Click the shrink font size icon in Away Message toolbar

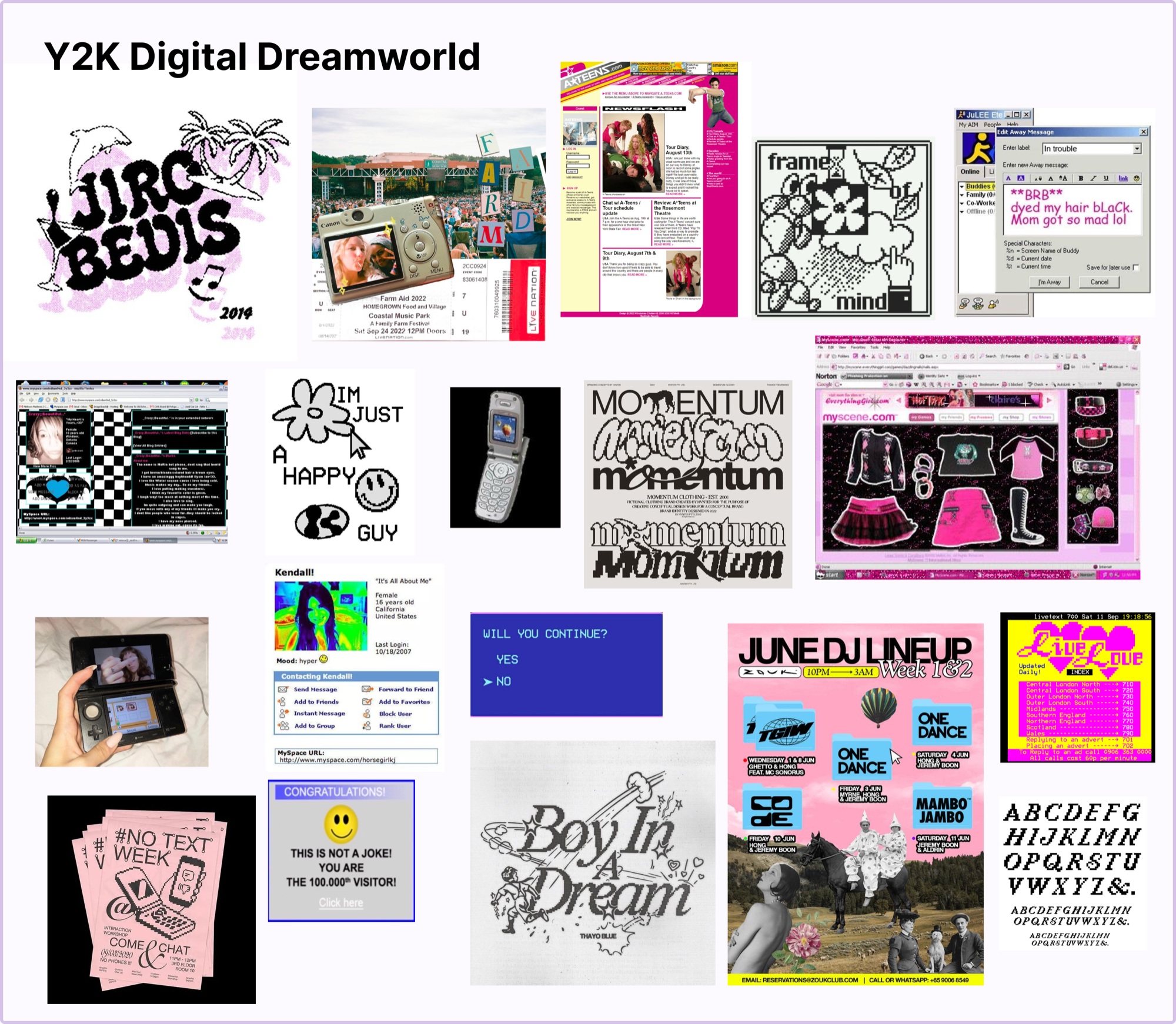click(x=1038, y=179)
